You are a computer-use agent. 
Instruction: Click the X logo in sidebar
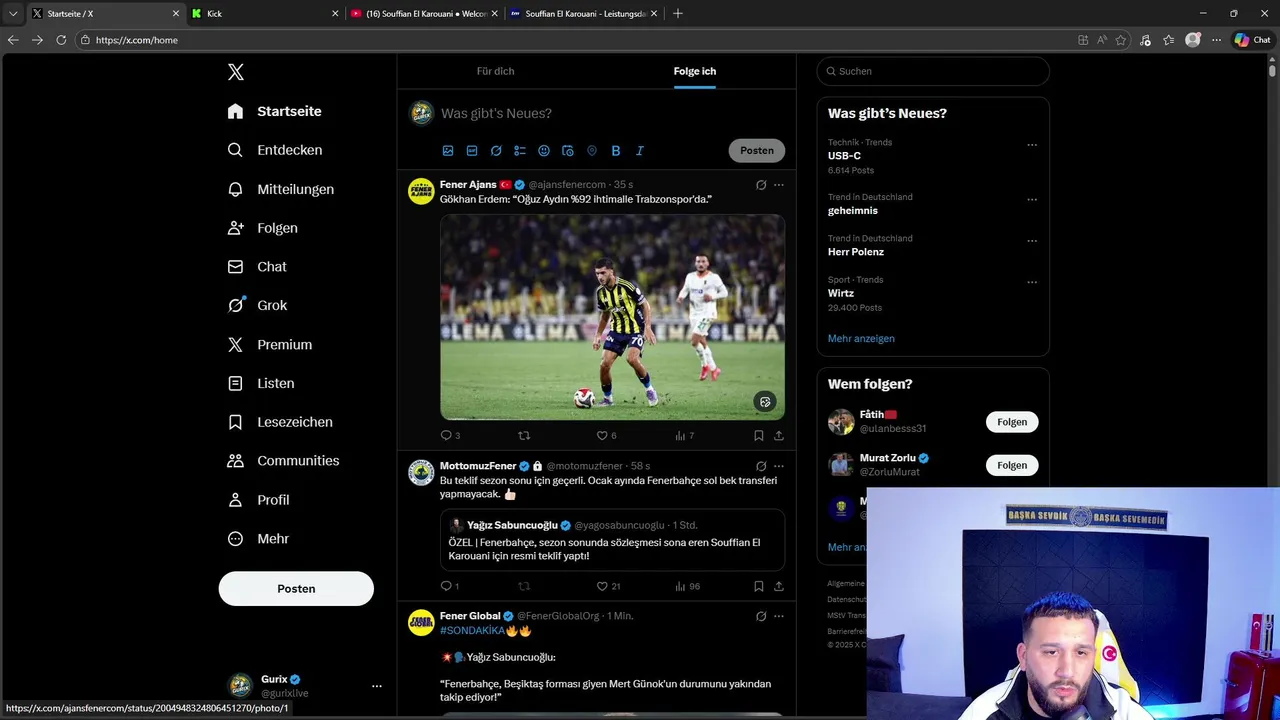(x=235, y=72)
